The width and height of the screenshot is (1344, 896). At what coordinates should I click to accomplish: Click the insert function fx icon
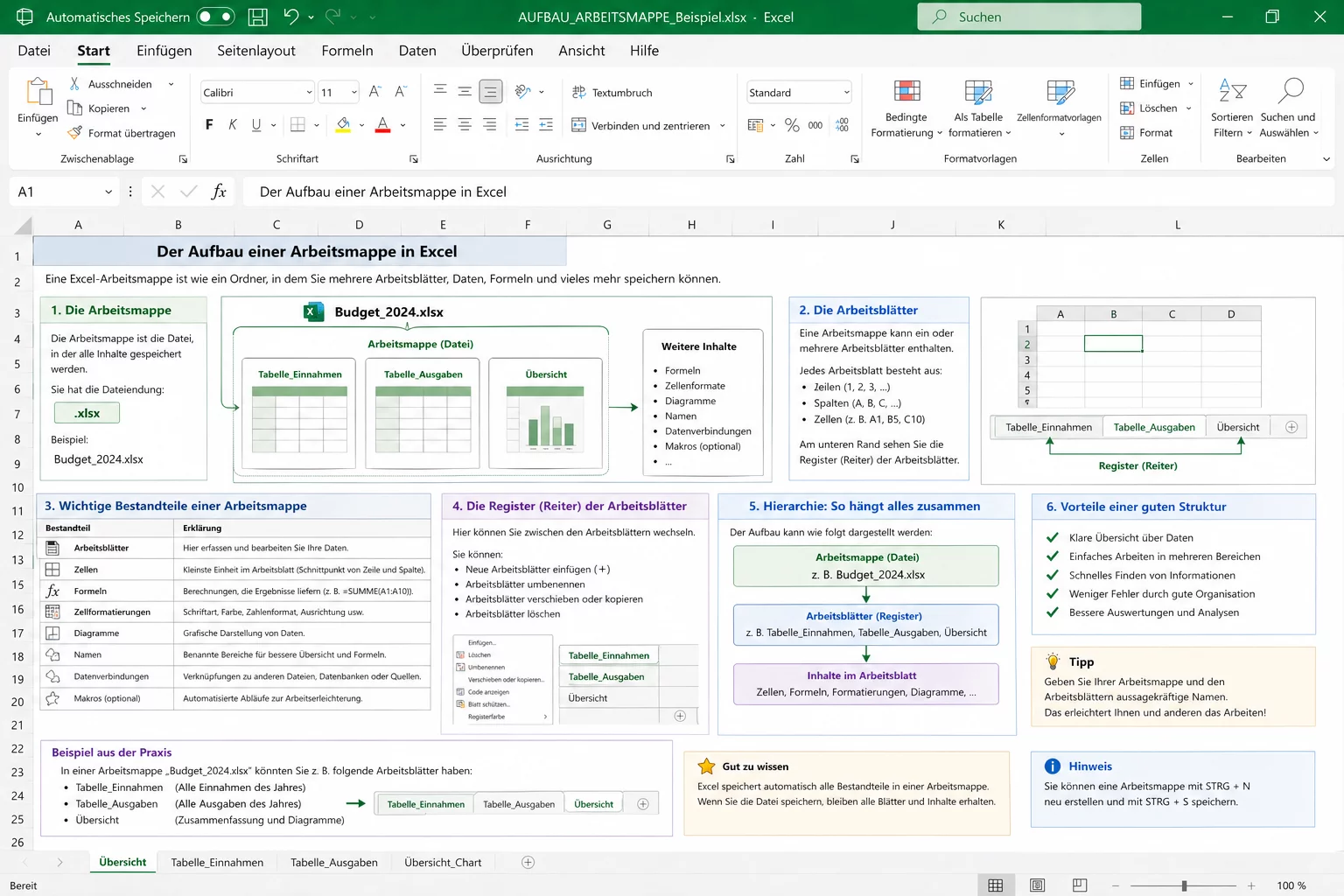tap(219, 192)
